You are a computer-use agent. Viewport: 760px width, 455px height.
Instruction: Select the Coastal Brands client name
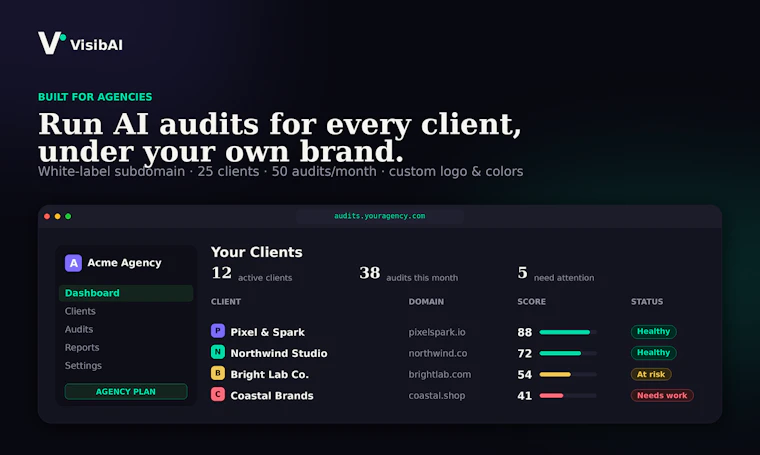pyautogui.click(x=272, y=396)
